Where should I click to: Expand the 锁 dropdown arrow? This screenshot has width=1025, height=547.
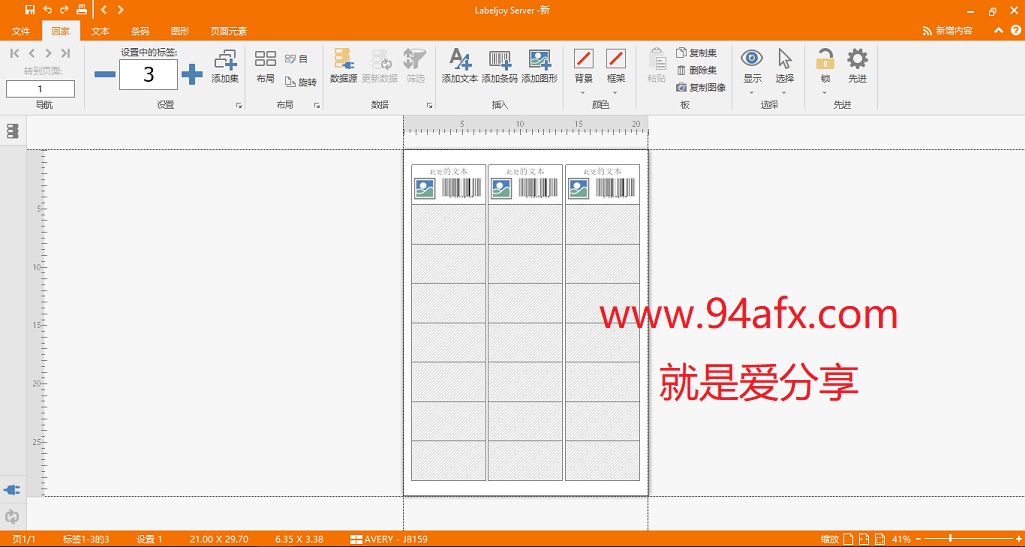coord(825,92)
